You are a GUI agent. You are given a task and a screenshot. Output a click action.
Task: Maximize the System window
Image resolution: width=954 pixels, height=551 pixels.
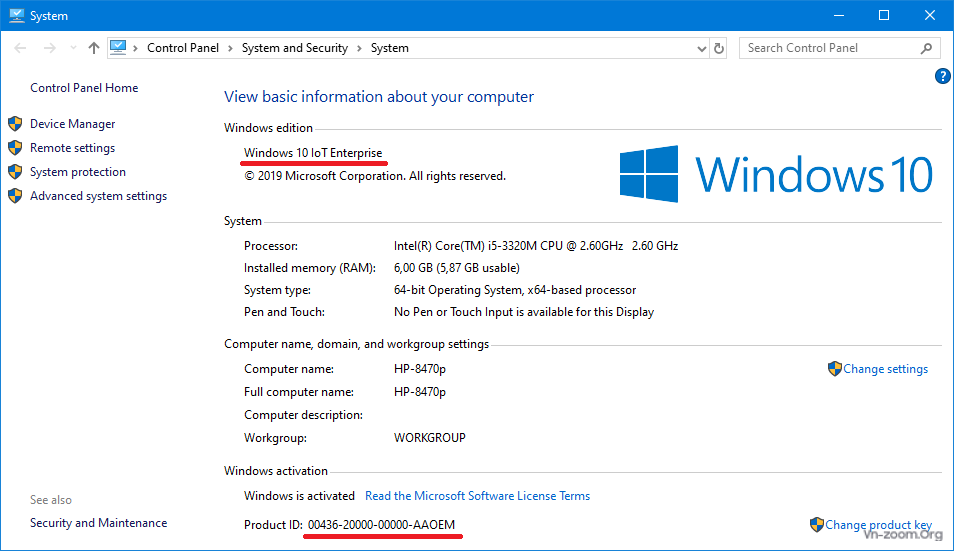pos(884,15)
